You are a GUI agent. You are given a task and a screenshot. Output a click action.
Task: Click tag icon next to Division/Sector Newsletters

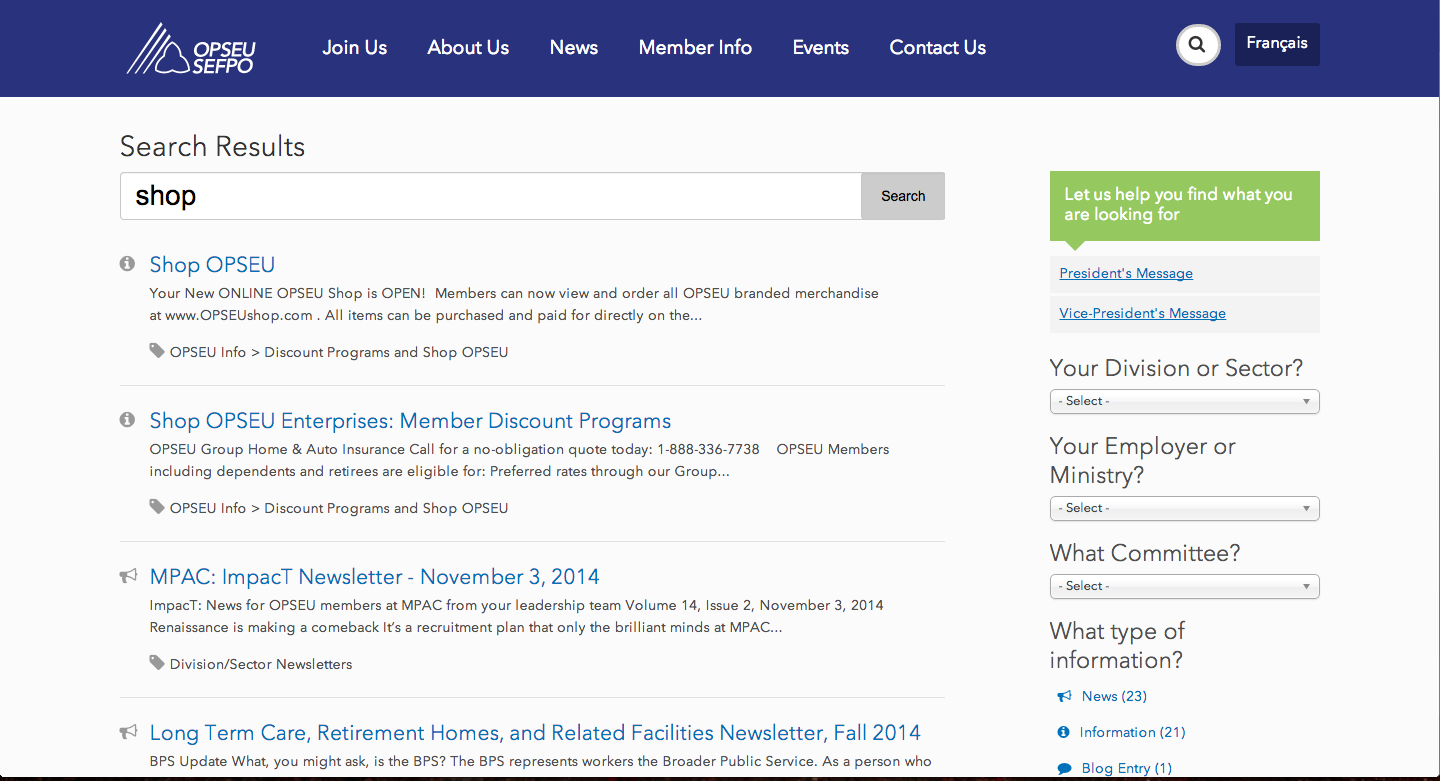click(x=157, y=663)
